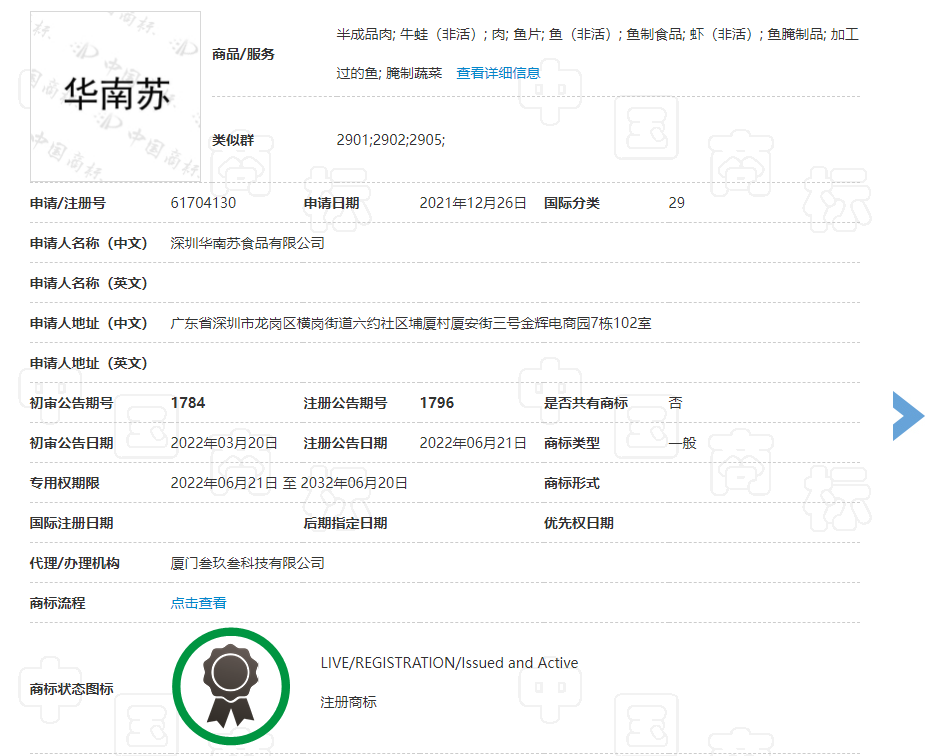Click applicant name 深圳华南苏食品有限公司
The image size is (936, 756).
[x=247, y=243]
